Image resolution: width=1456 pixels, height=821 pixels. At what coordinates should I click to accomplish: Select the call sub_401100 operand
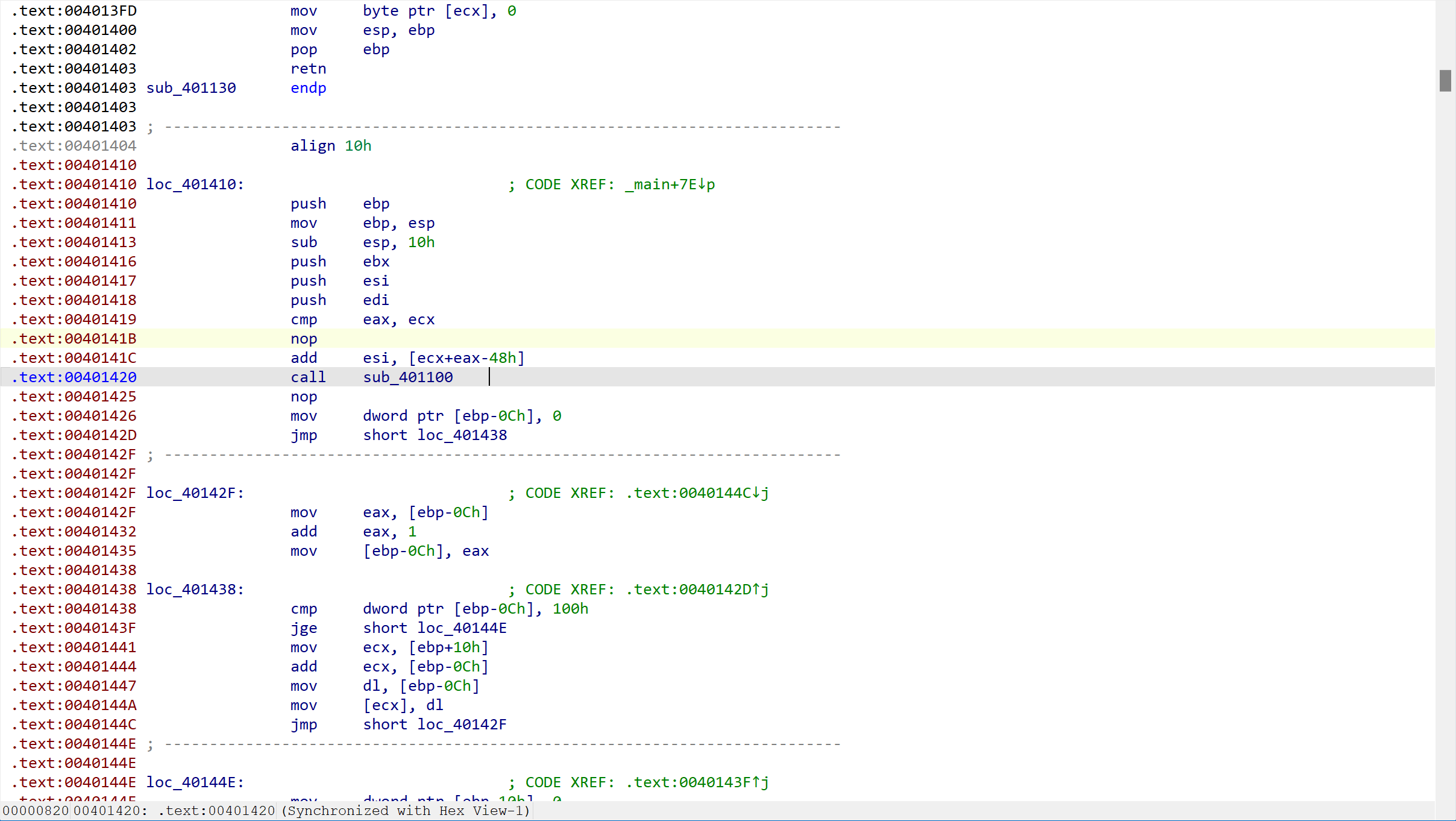pos(408,377)
